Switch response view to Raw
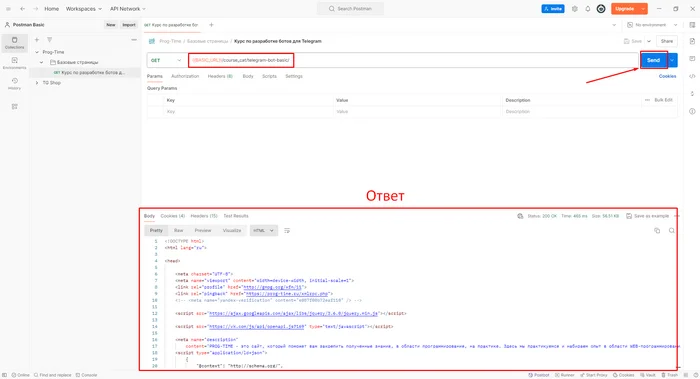700x379 pixels. 179,231
